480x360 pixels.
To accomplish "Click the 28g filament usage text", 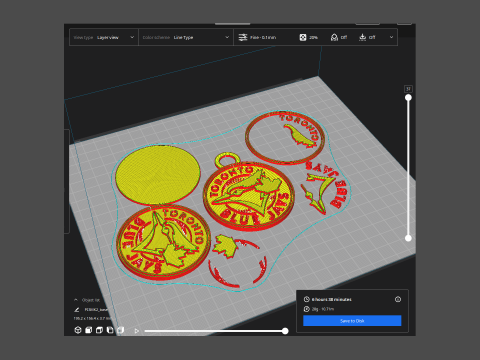I will pos(323,309).
